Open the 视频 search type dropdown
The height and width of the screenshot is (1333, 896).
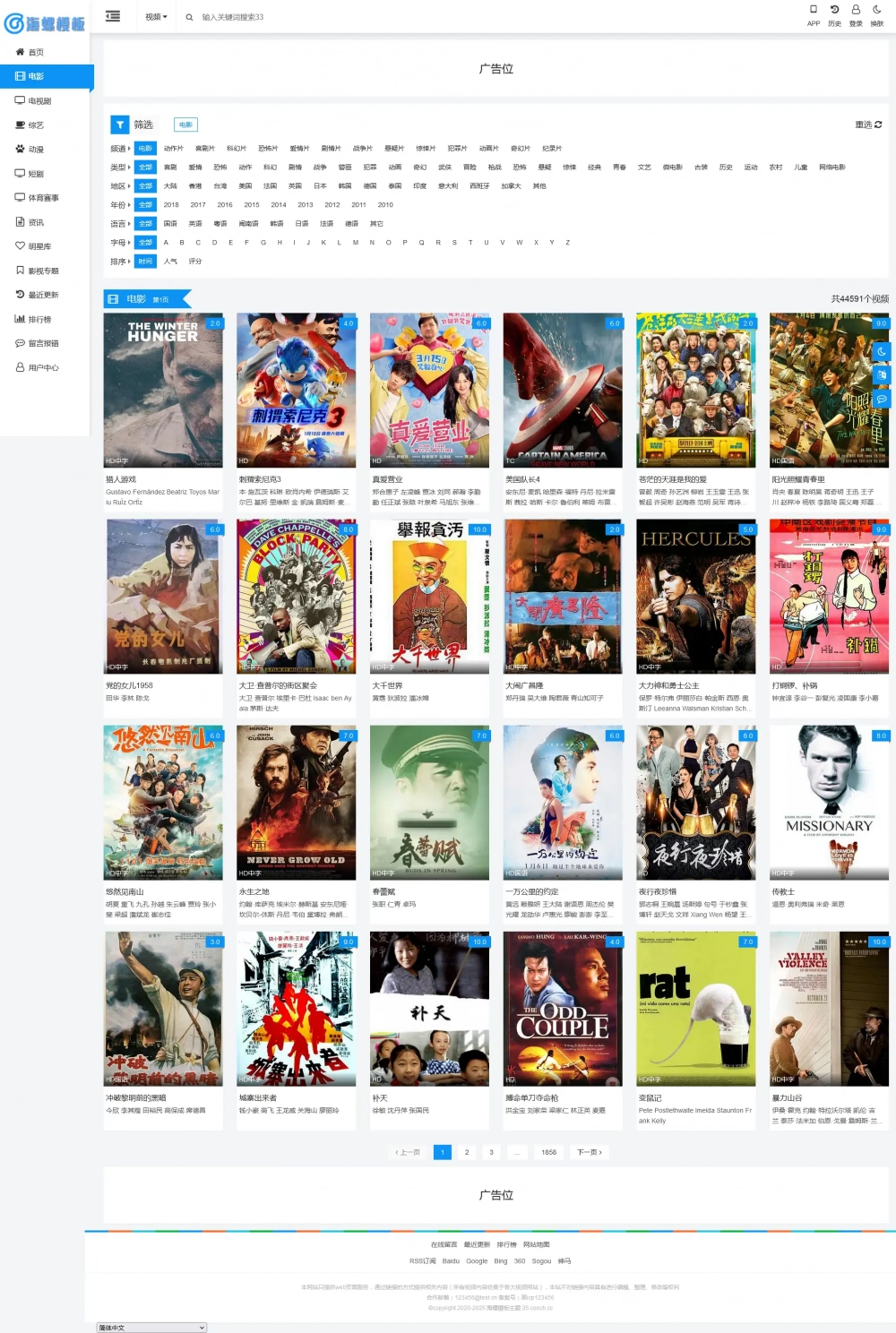[x=156, y=17]
